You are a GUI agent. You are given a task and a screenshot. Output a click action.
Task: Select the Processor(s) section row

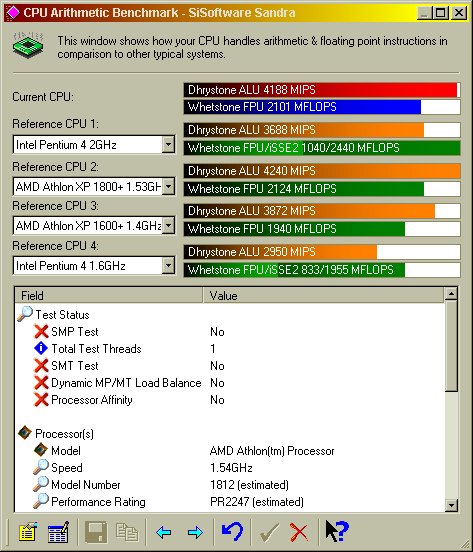click(64, 433)
